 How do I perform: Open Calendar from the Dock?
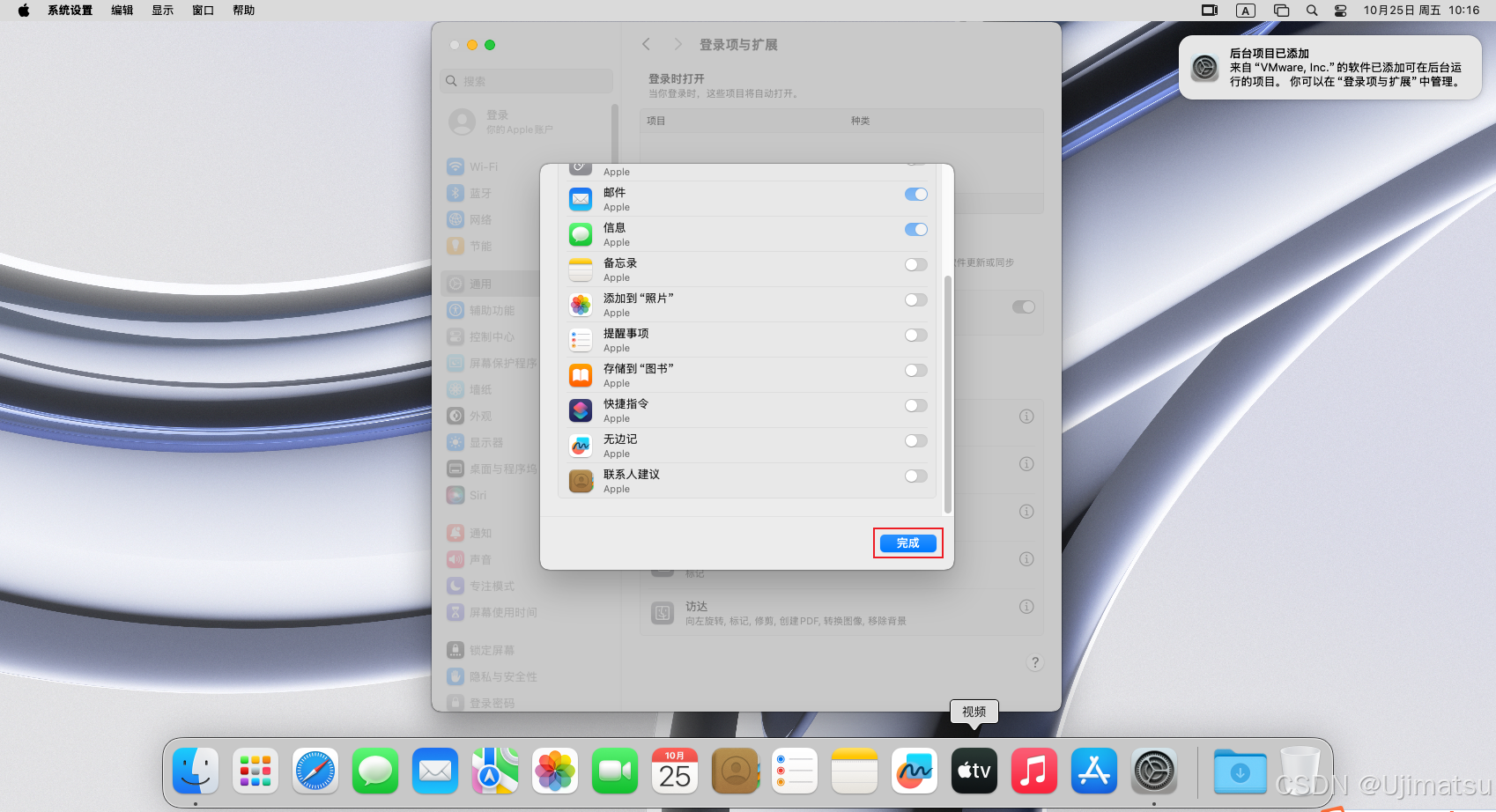click(675, 771)
